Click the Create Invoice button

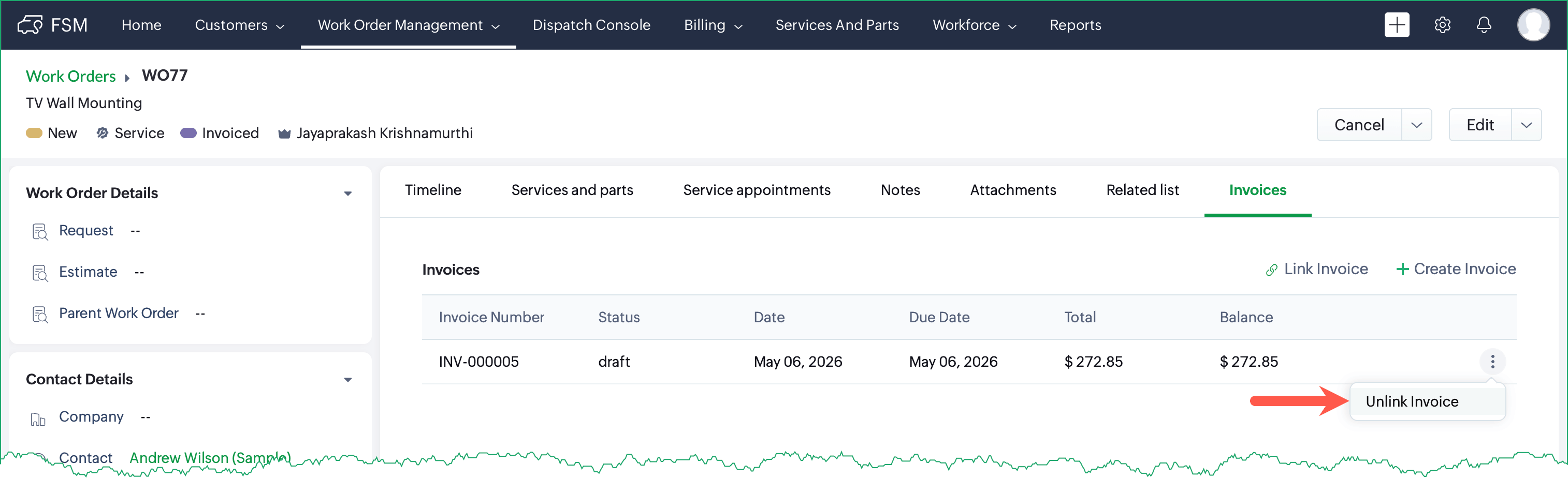pyautogui.click(x=1456, y=269)
